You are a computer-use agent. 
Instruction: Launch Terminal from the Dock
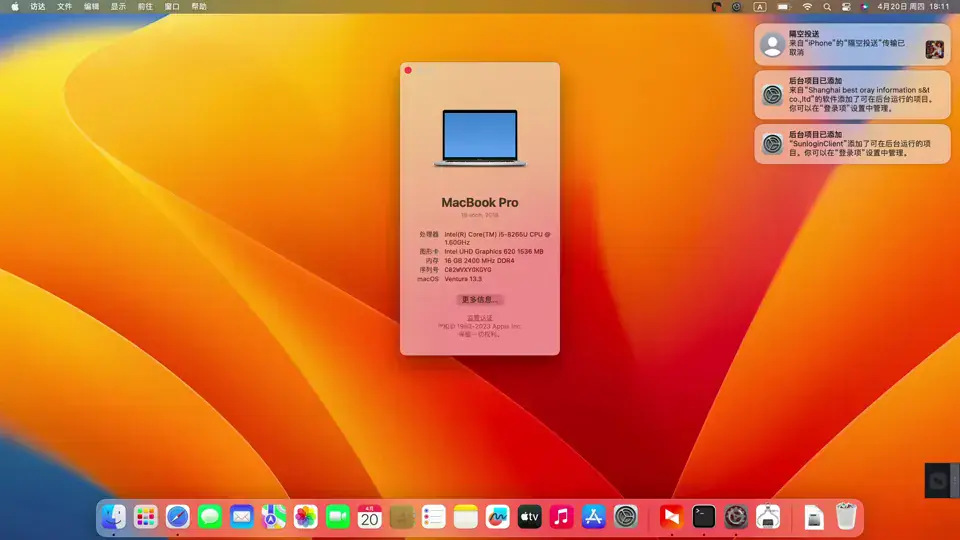(703, 517)
